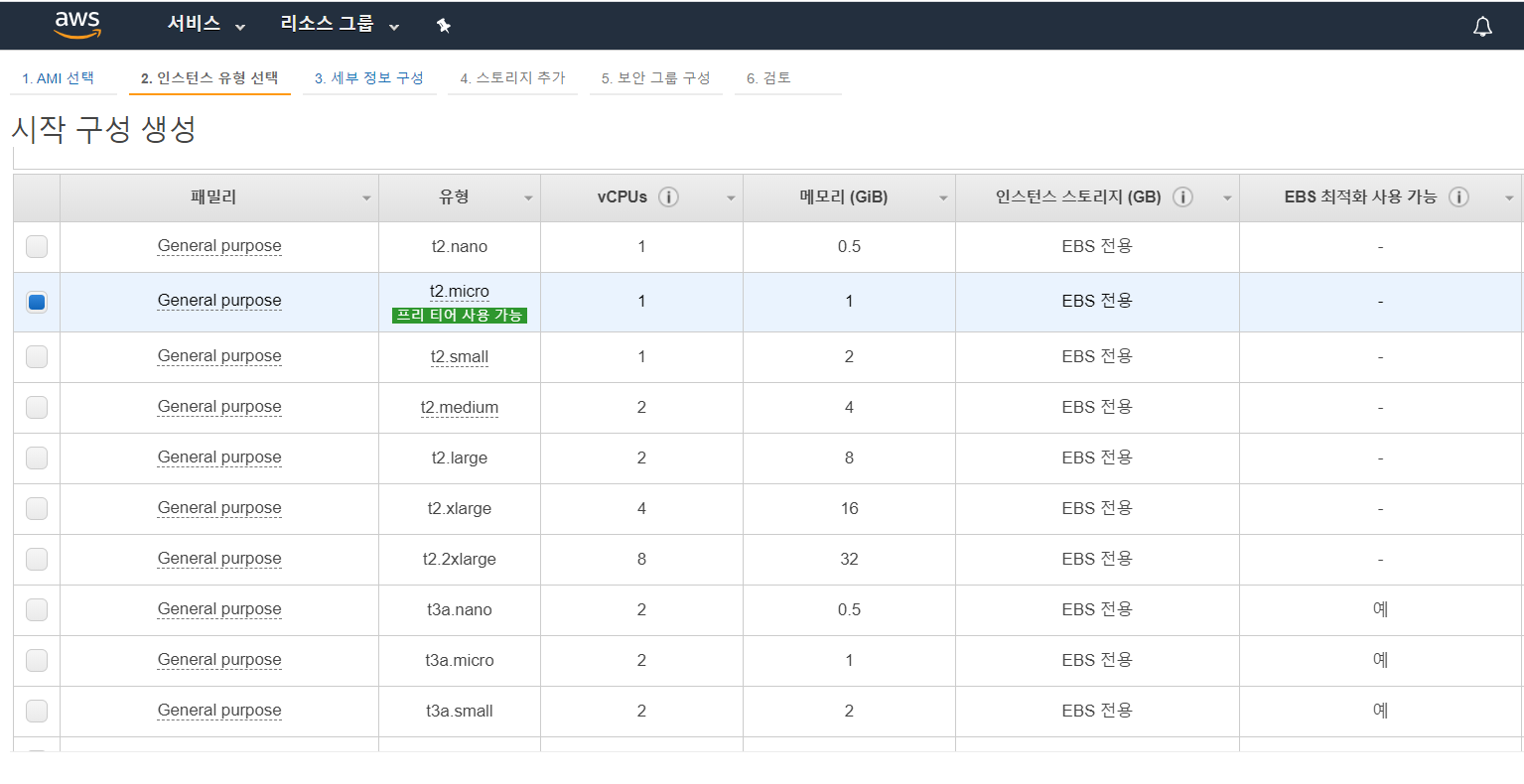Click the 프리 티어 사용 가능 badge
1524x784 pixels.
[460, 316]
